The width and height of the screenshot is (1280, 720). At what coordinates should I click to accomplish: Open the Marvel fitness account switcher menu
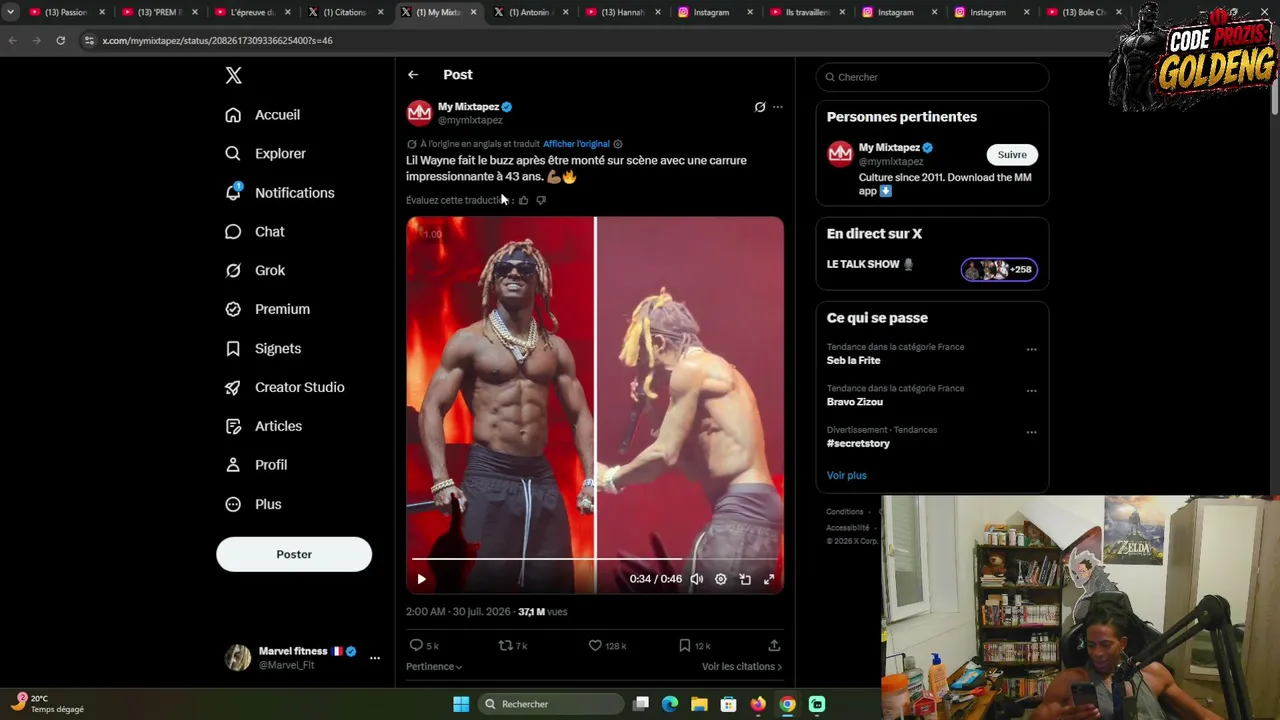point(375,658)
